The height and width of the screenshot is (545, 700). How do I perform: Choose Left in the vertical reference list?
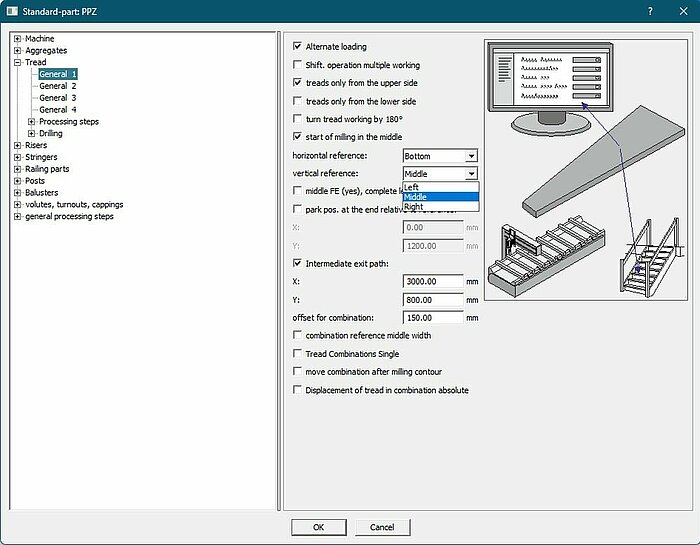(441, 187)
